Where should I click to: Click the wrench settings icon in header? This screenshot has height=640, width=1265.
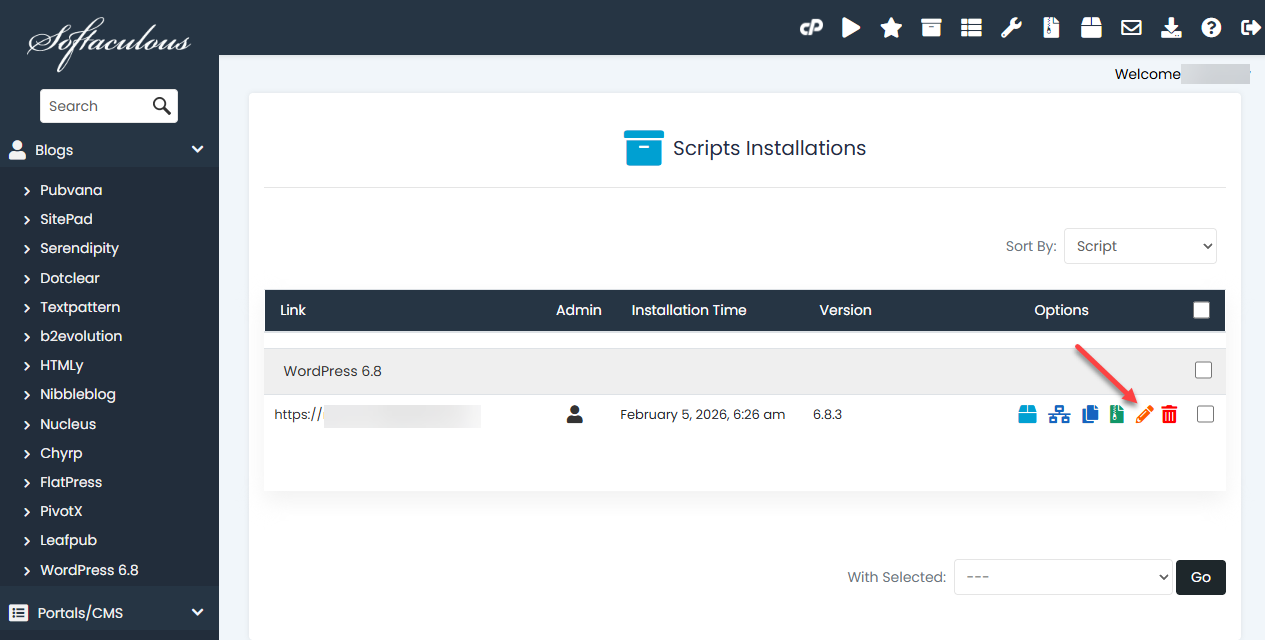(1011, 28)
